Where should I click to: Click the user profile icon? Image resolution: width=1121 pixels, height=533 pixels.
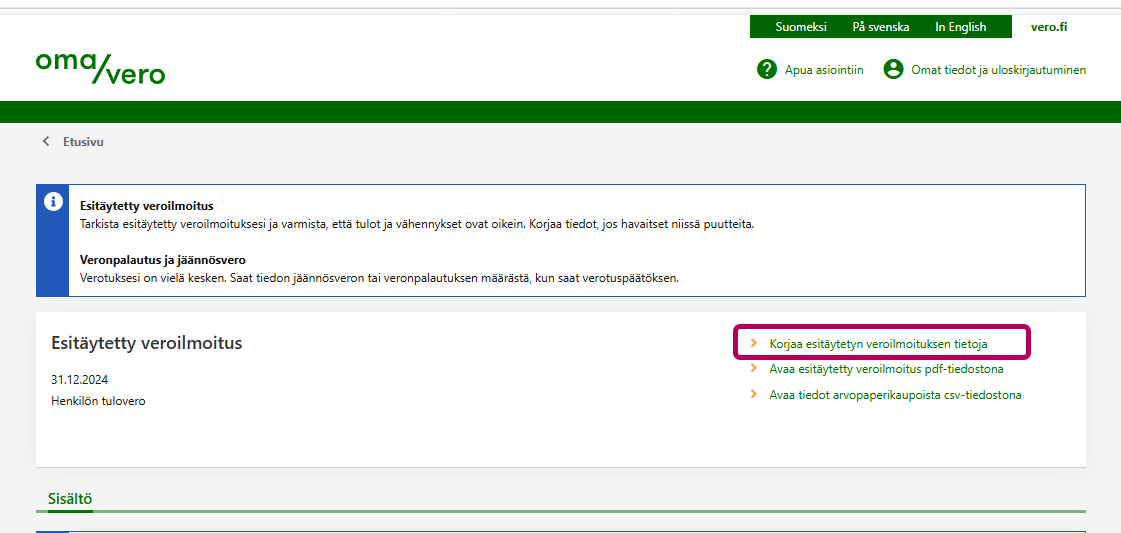point(893,69)
